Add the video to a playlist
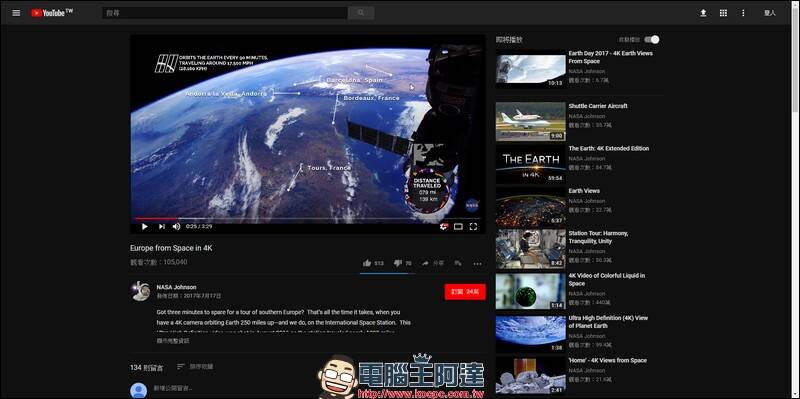Viewport: 800px width, 399px height. point(458,263)
